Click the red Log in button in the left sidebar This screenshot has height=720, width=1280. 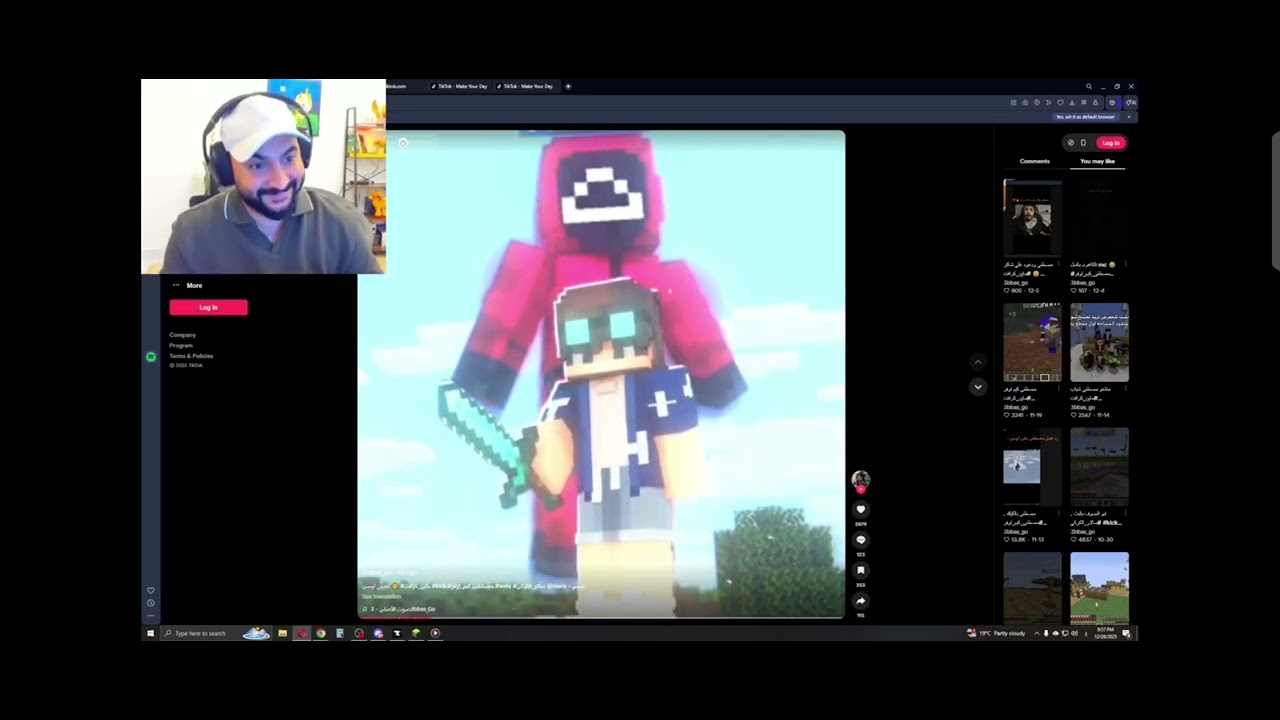[x=208, y=307]
